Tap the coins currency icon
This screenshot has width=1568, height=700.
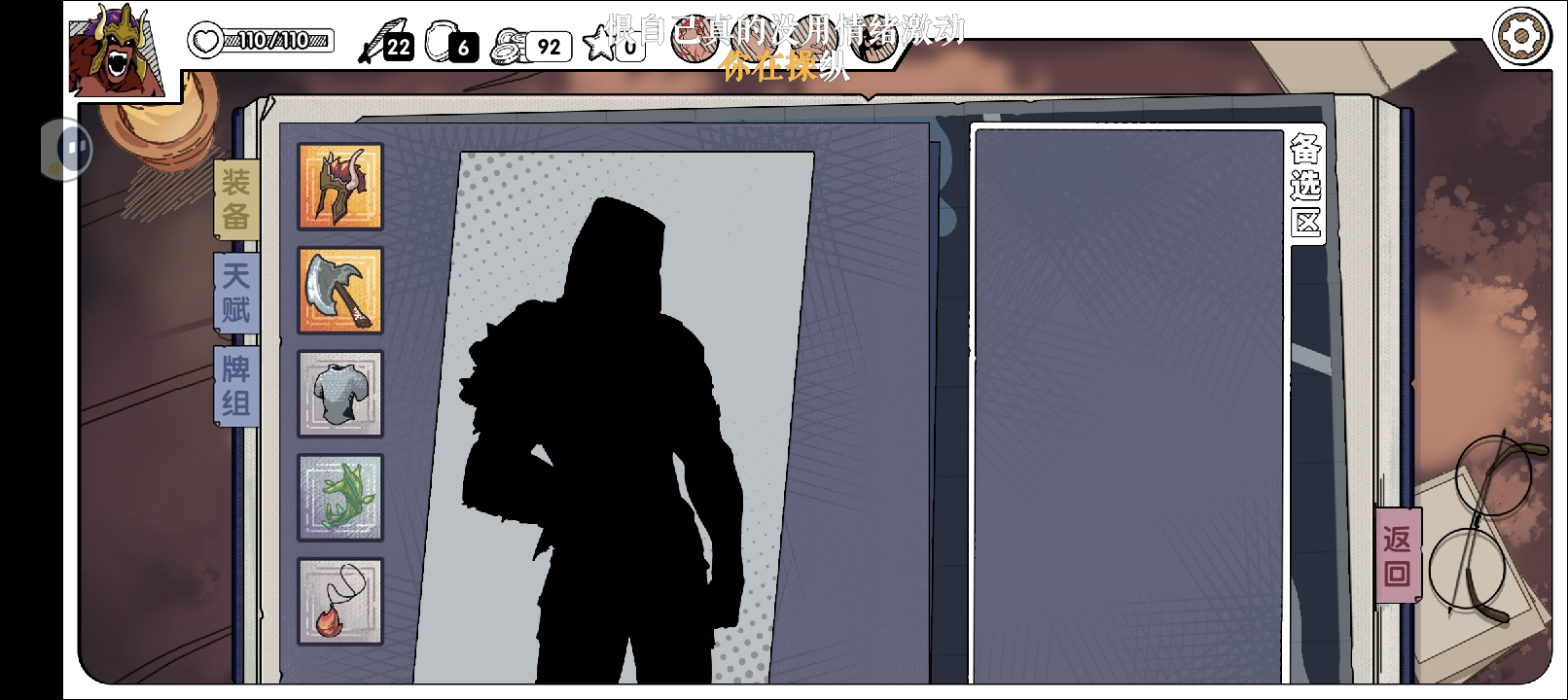point(507,45)
